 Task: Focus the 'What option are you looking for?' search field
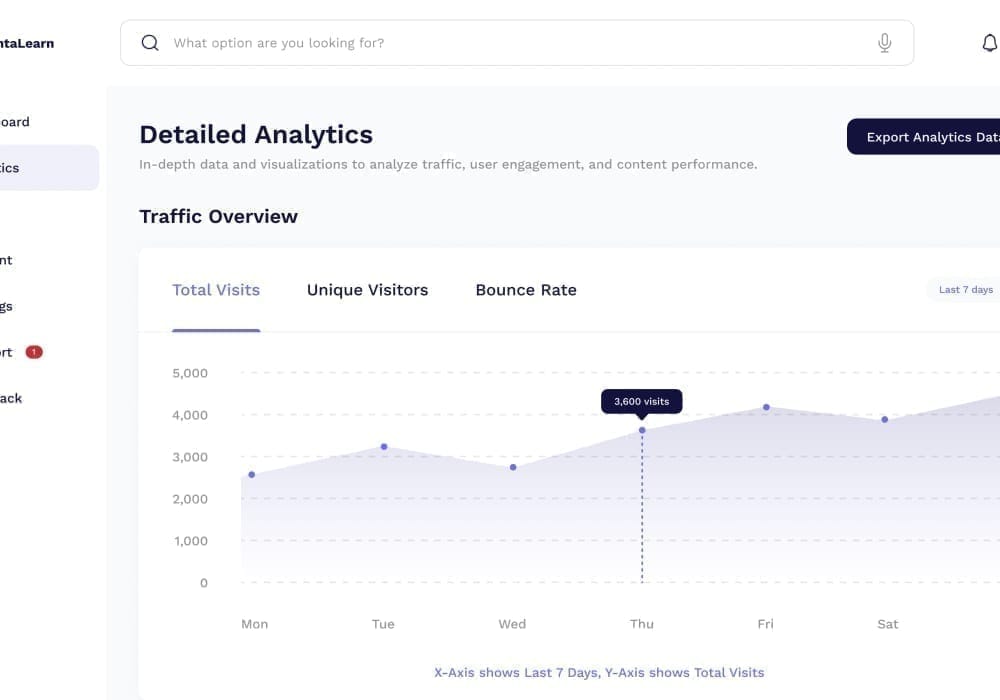pyautogui.click(x=517, y=43)
